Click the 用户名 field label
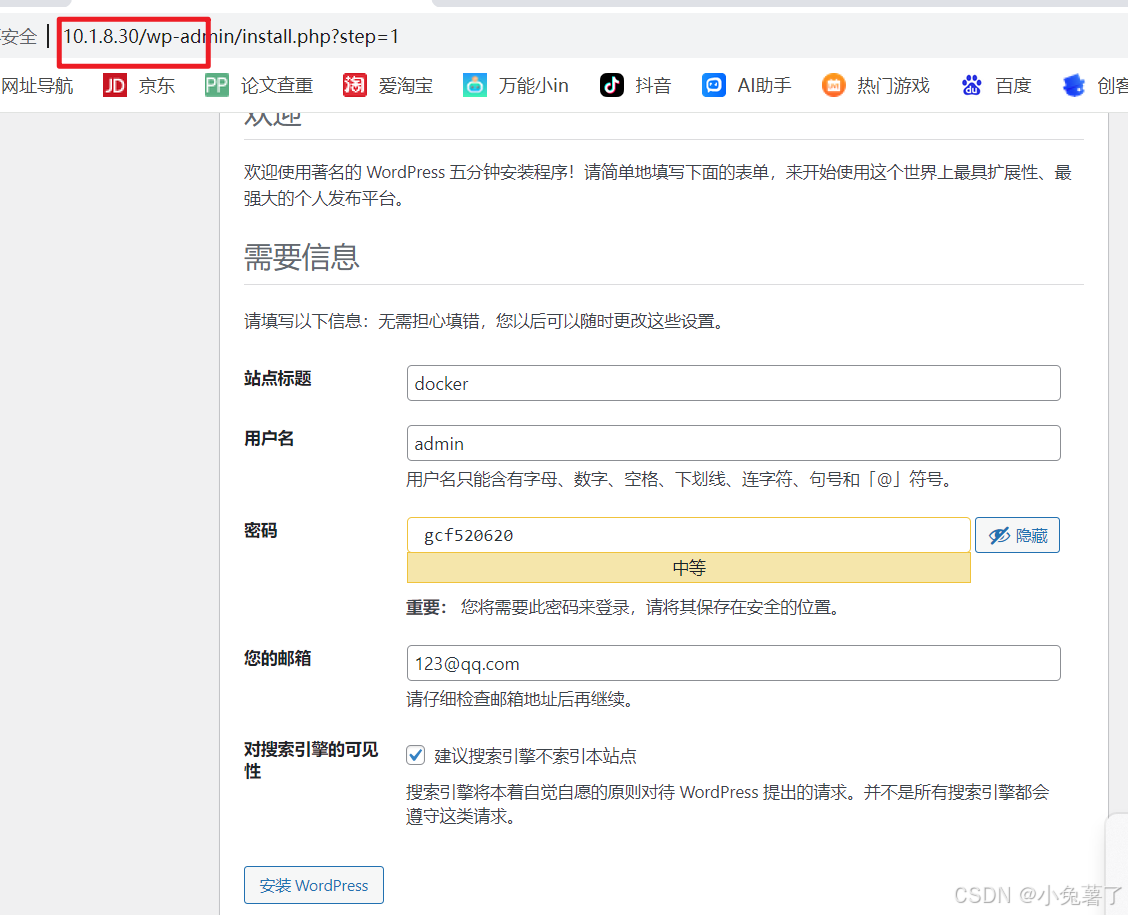 click(269, 438)
